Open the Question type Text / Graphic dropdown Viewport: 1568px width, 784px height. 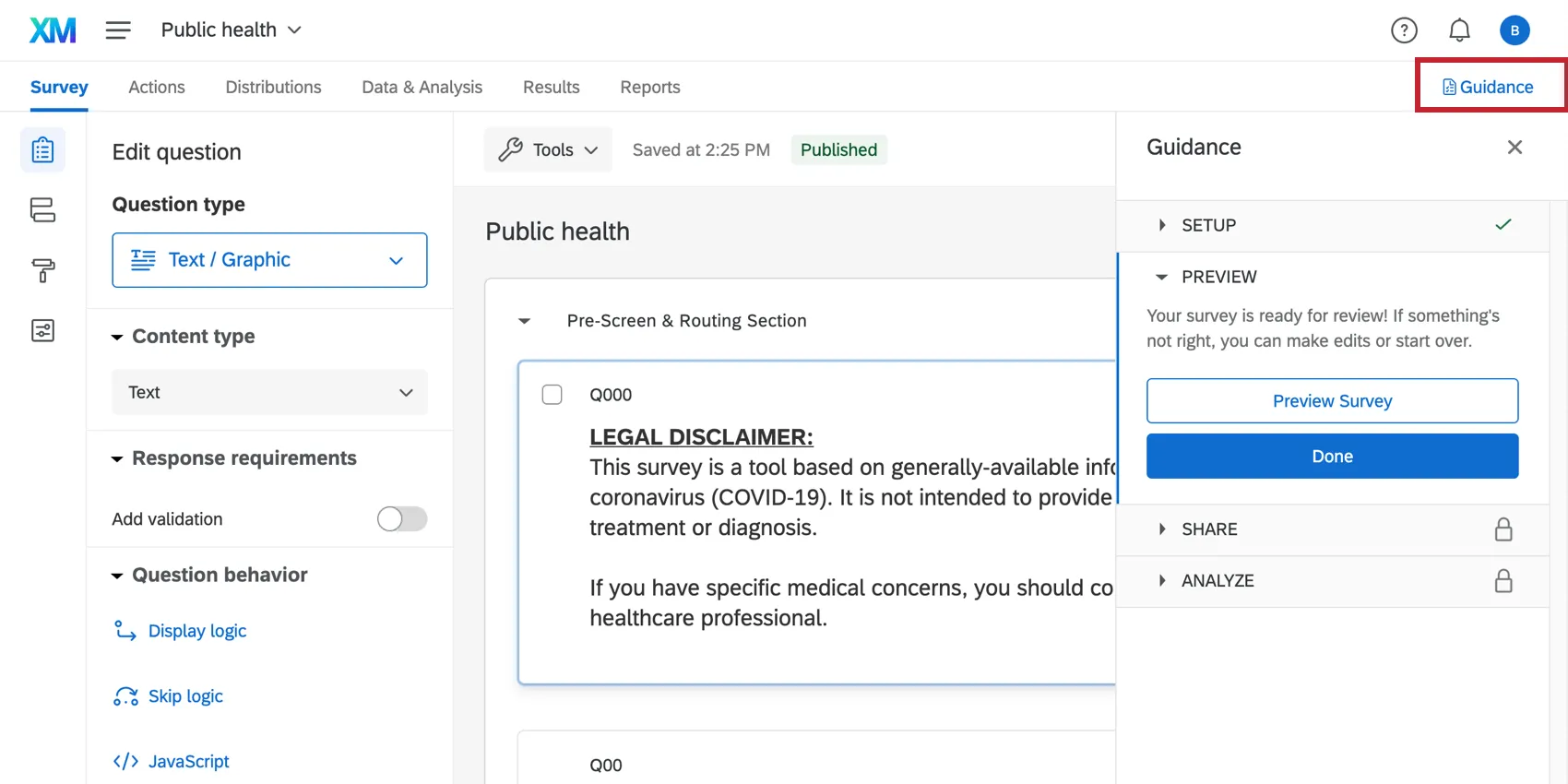269,260
